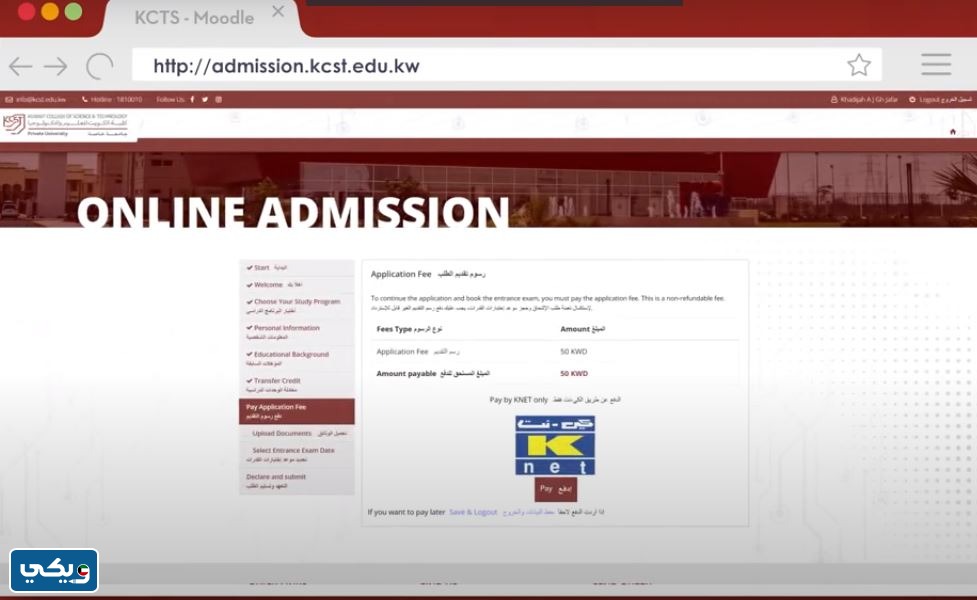
Task: Reload the page with the refresh icon
Action: (x=99, y=67)
